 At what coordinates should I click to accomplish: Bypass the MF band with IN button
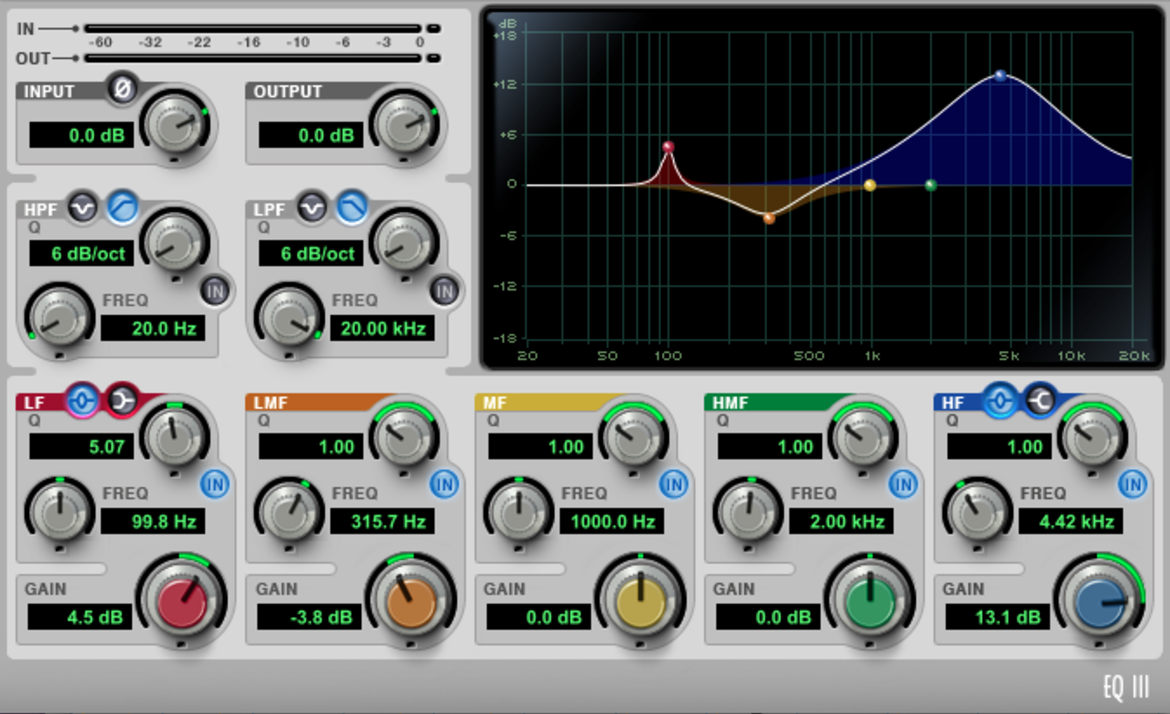(673, 485)
